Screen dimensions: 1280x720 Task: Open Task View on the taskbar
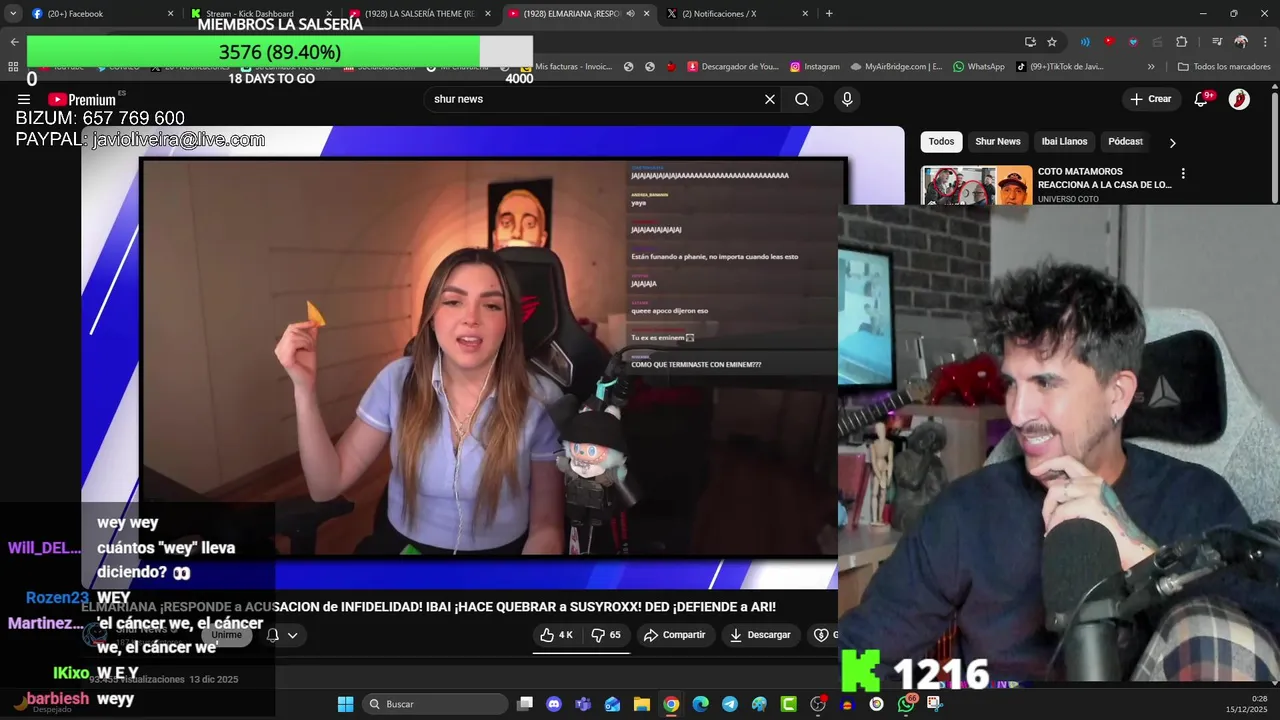coord(525,704)
